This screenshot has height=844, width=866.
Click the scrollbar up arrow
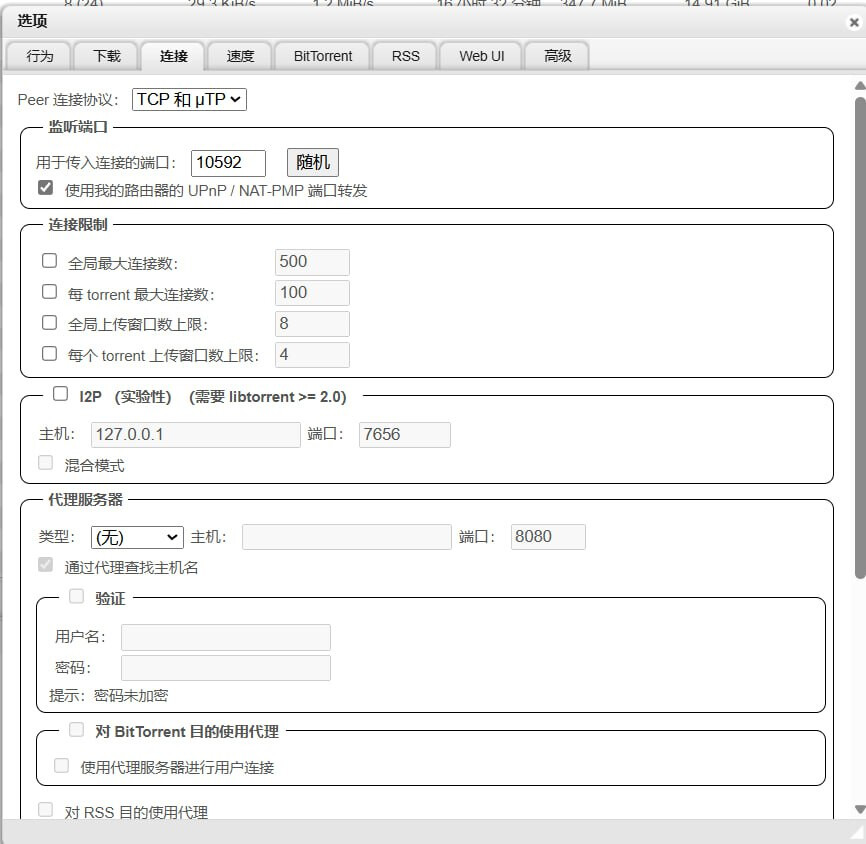(860, 86)
